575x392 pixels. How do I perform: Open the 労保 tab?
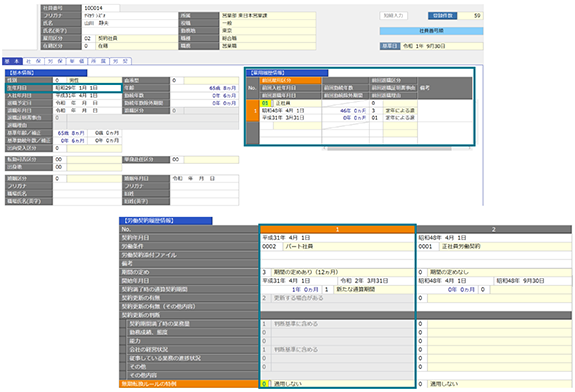point(55,61)
